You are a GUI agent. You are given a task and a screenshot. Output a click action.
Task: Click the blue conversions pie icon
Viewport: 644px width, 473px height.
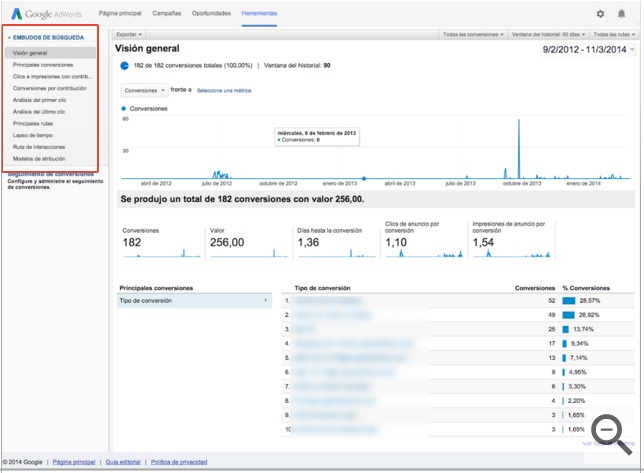[x=124, y=66]
